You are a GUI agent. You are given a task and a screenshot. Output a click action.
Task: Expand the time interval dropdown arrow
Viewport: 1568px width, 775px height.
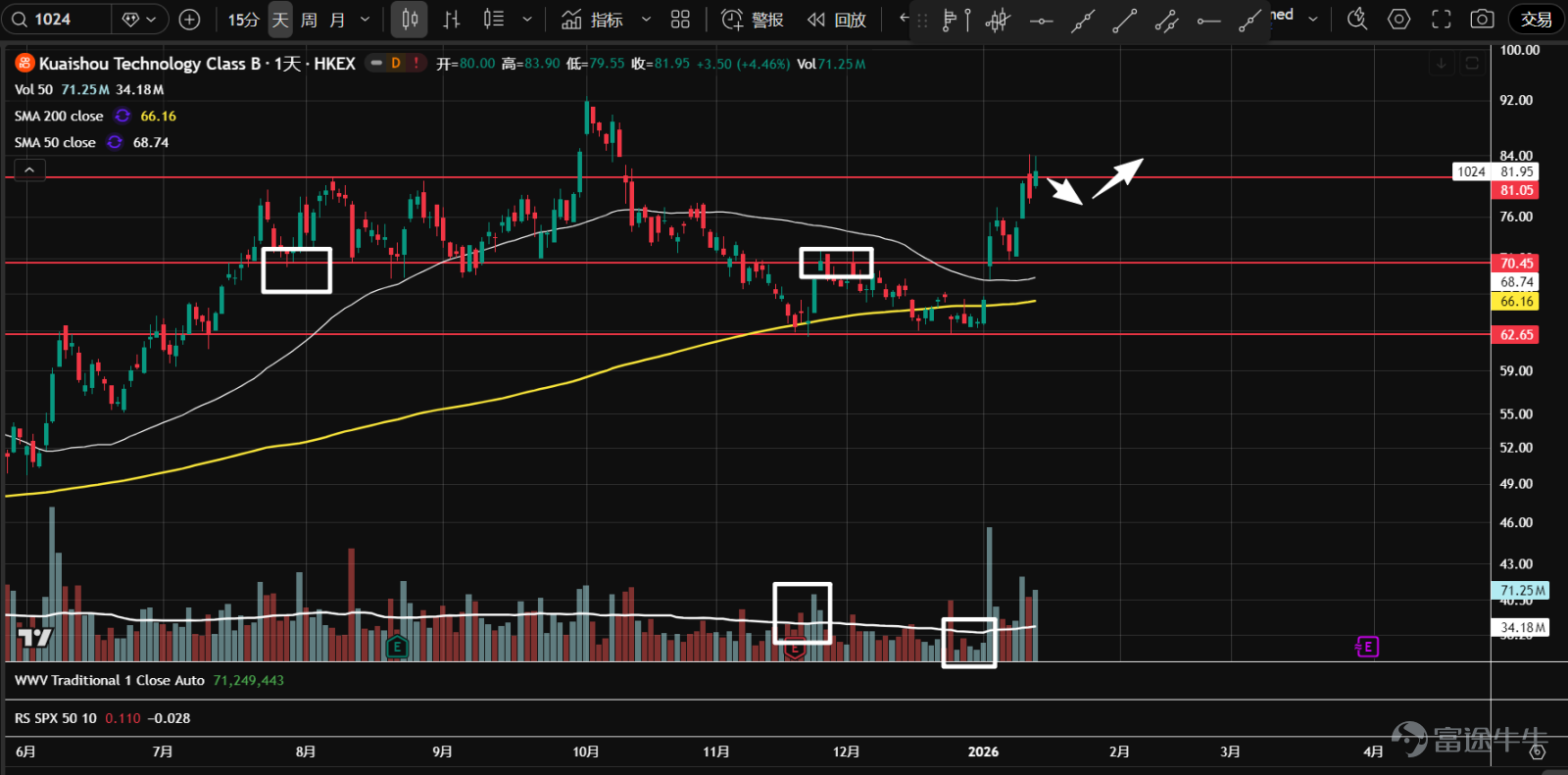[366, 20]
